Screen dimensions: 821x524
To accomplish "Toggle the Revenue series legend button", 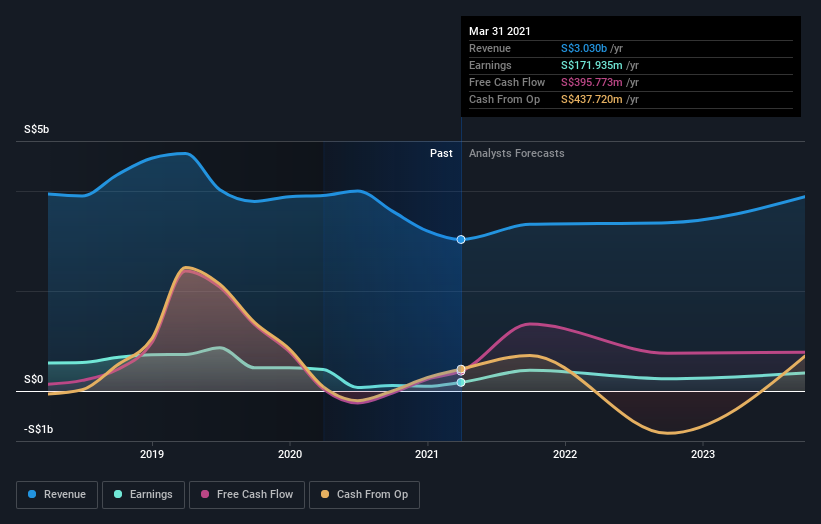I will [57, 495].
